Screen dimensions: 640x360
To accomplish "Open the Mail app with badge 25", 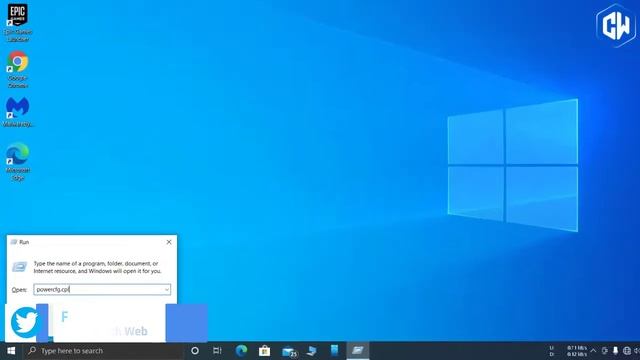I will click(x=289, y=351).
